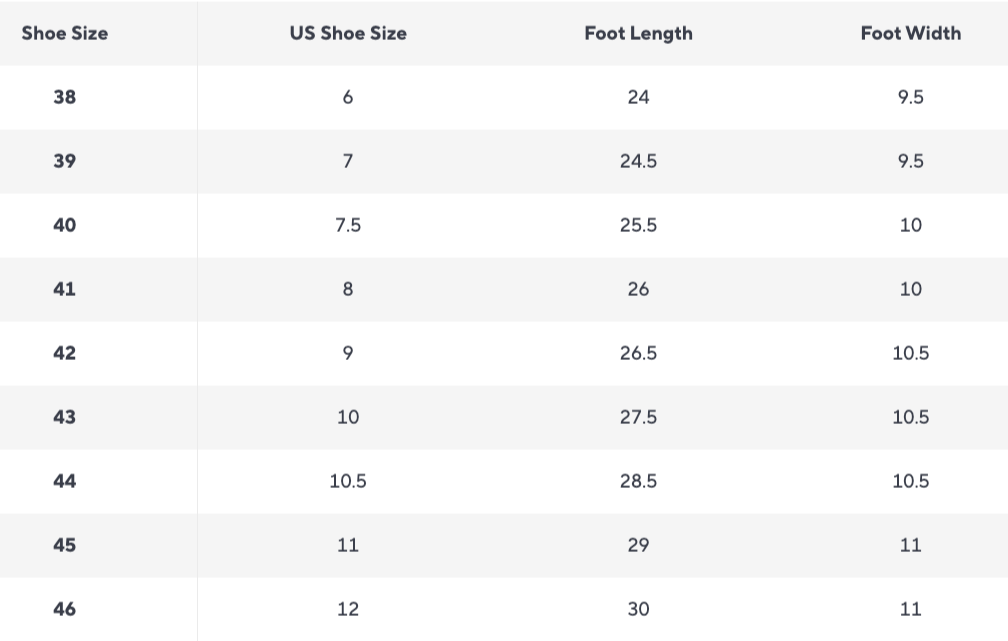Select the foot length 27.5 cell
This screenshot has width=1008, height=641.
638,417
